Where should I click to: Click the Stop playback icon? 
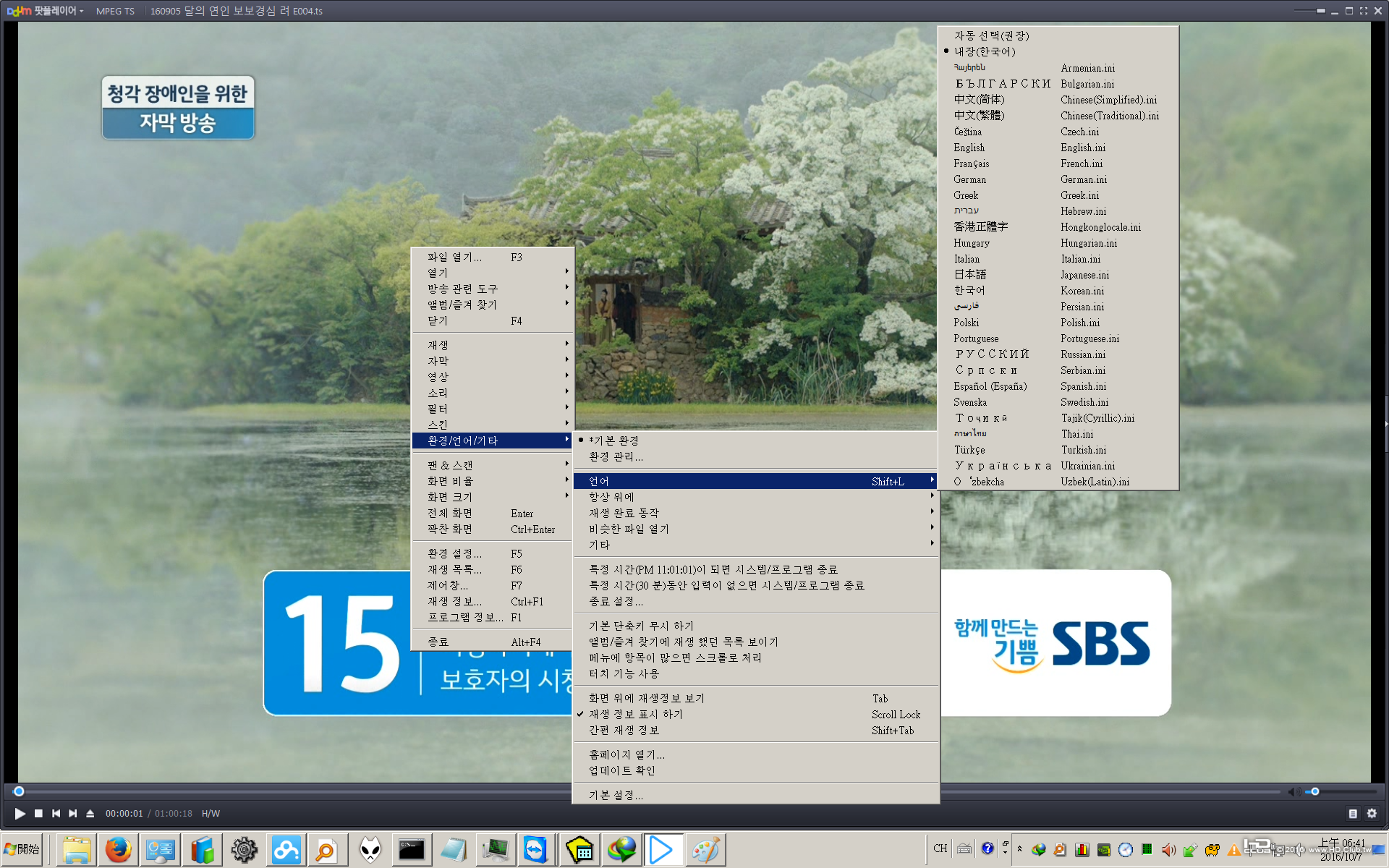[x=38, y=813]
